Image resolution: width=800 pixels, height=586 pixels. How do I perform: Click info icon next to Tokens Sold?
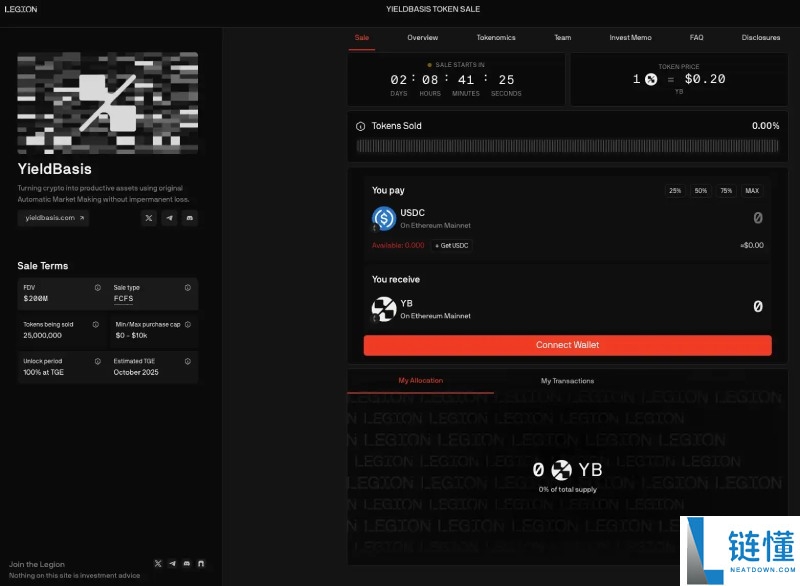coord(361,126)
